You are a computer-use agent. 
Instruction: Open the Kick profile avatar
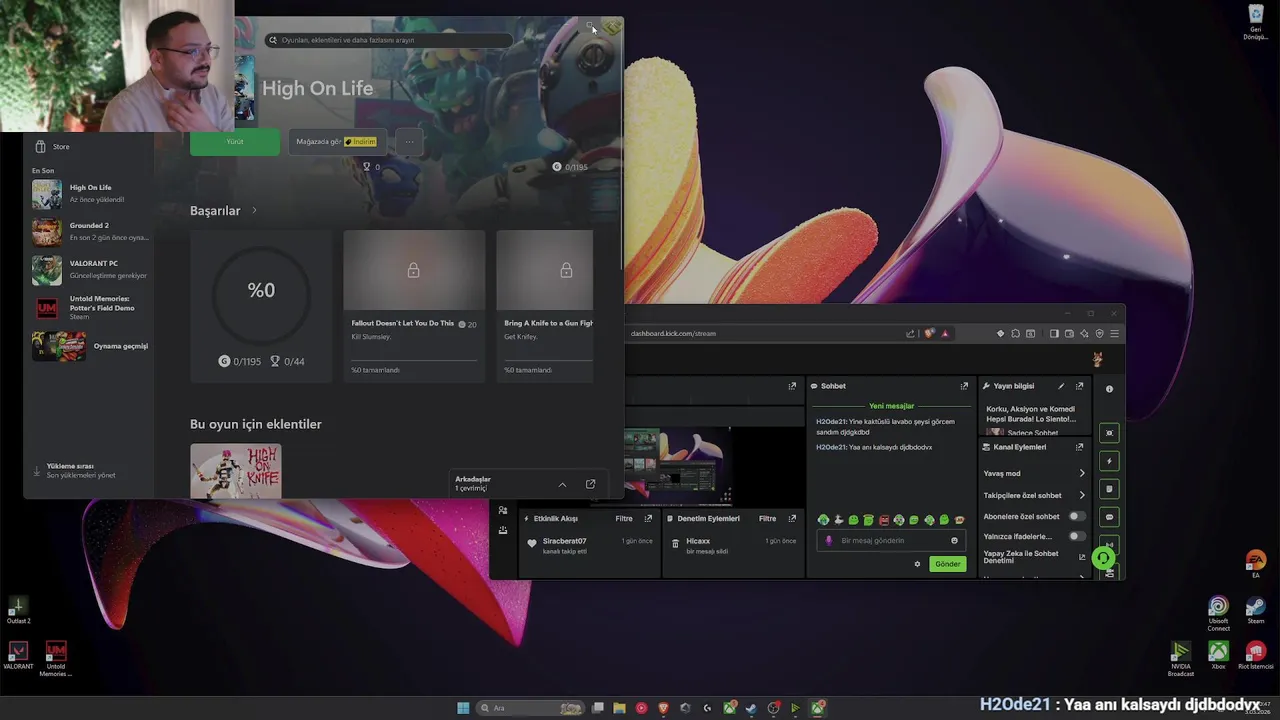click(x=1097, y=359)
